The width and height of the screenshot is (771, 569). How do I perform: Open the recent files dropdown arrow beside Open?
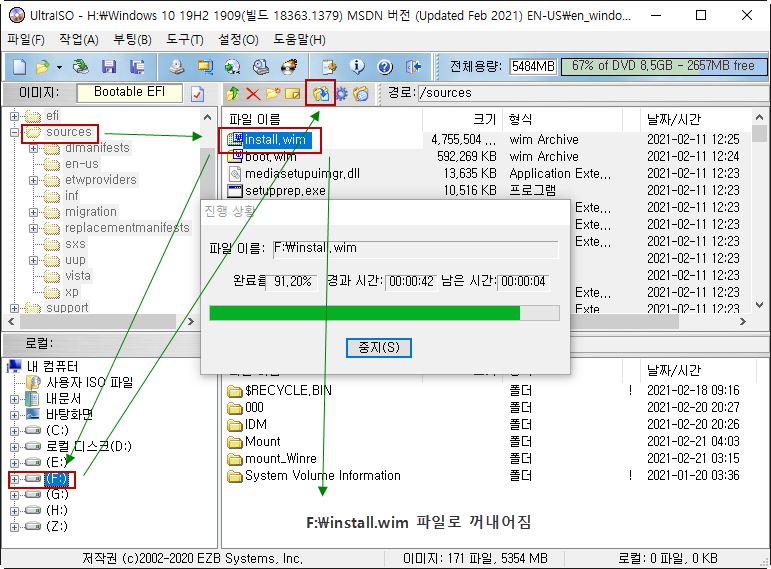[x=59, y=67]
